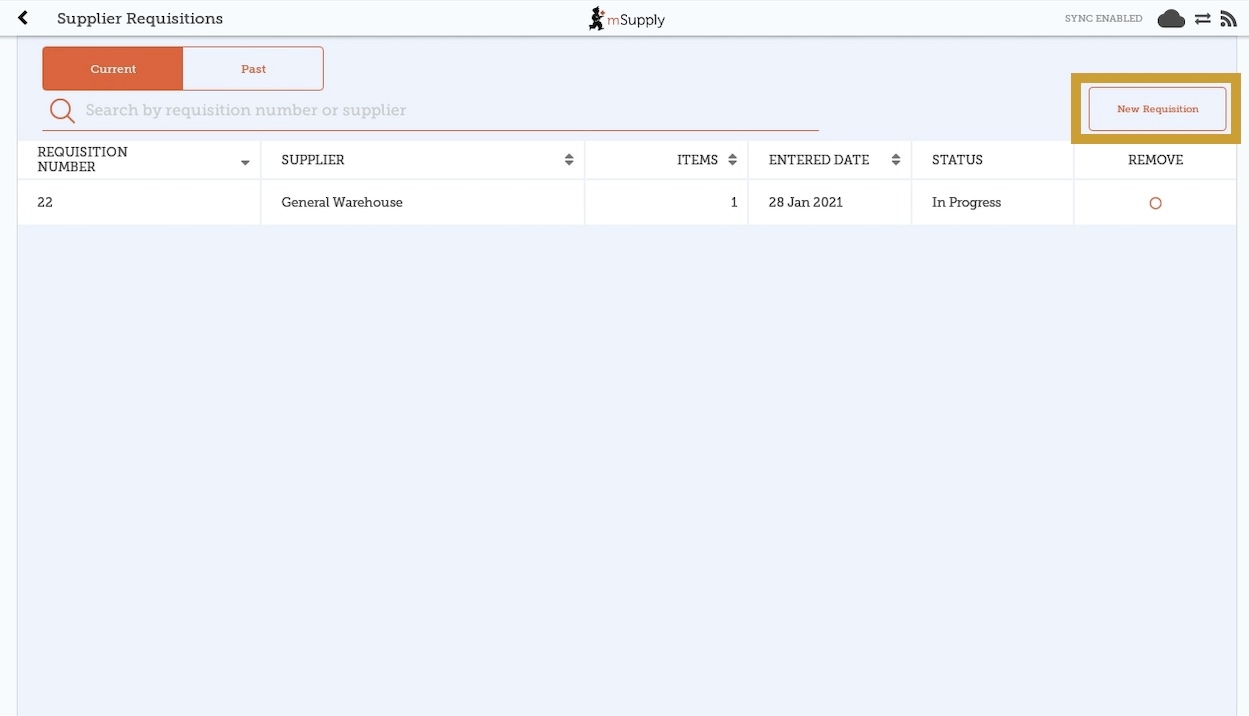The width and height of the screenshot is (1249, 716).
Task: Switch to the Current tab
Action: (113, 69)
